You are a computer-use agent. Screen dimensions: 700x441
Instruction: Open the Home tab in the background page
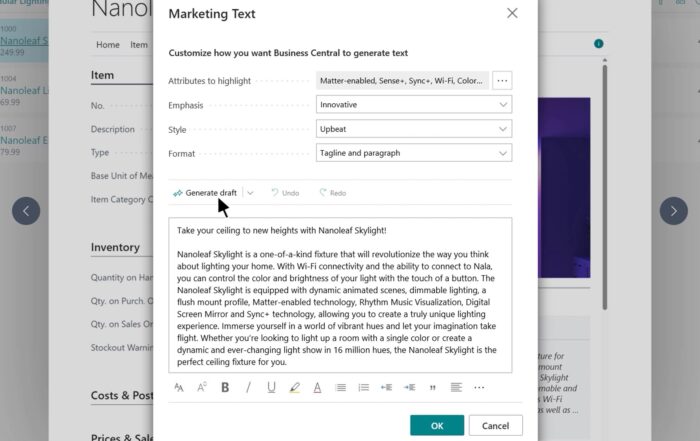(x=108, y=45)
